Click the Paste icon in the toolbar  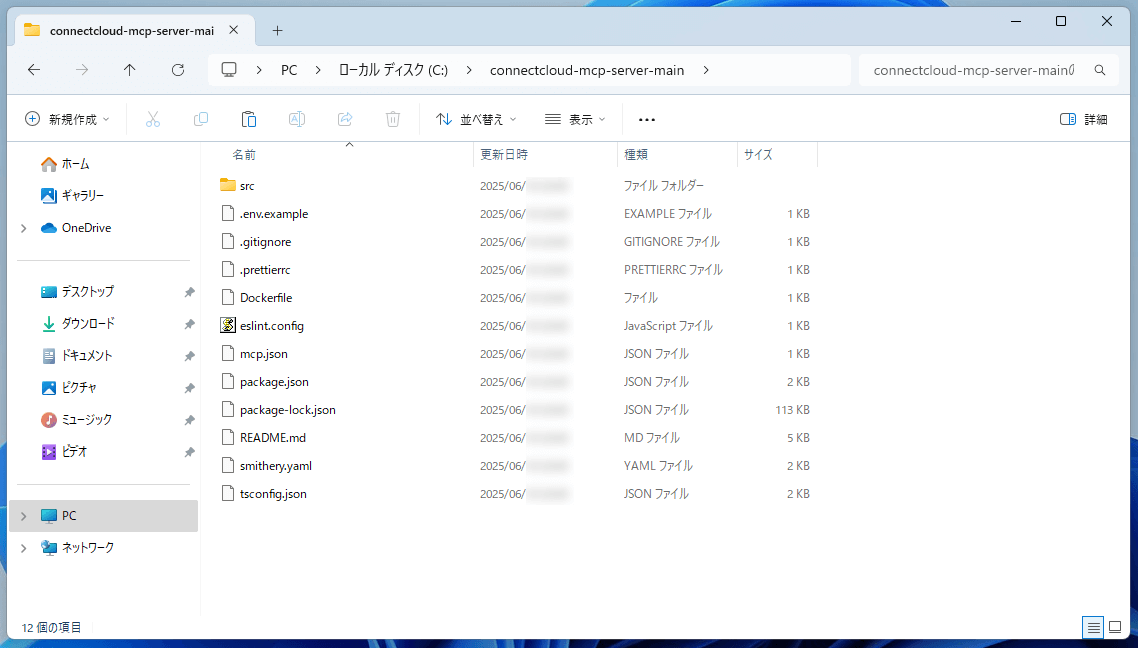[x=248, y=119]
